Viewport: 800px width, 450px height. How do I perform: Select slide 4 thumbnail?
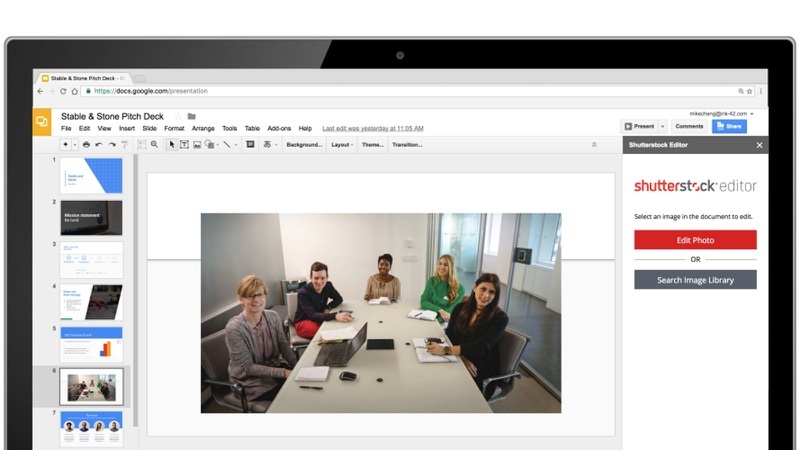[x=91, y=302]
